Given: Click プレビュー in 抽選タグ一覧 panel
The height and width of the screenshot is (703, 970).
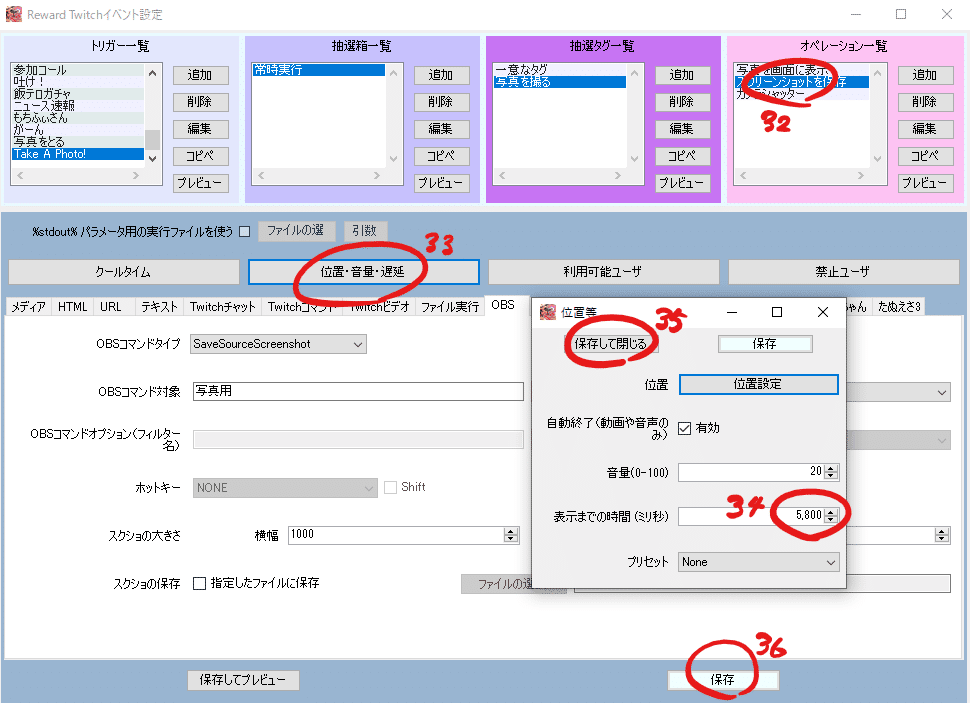Looking at the screenshot, I should [682, 183].
